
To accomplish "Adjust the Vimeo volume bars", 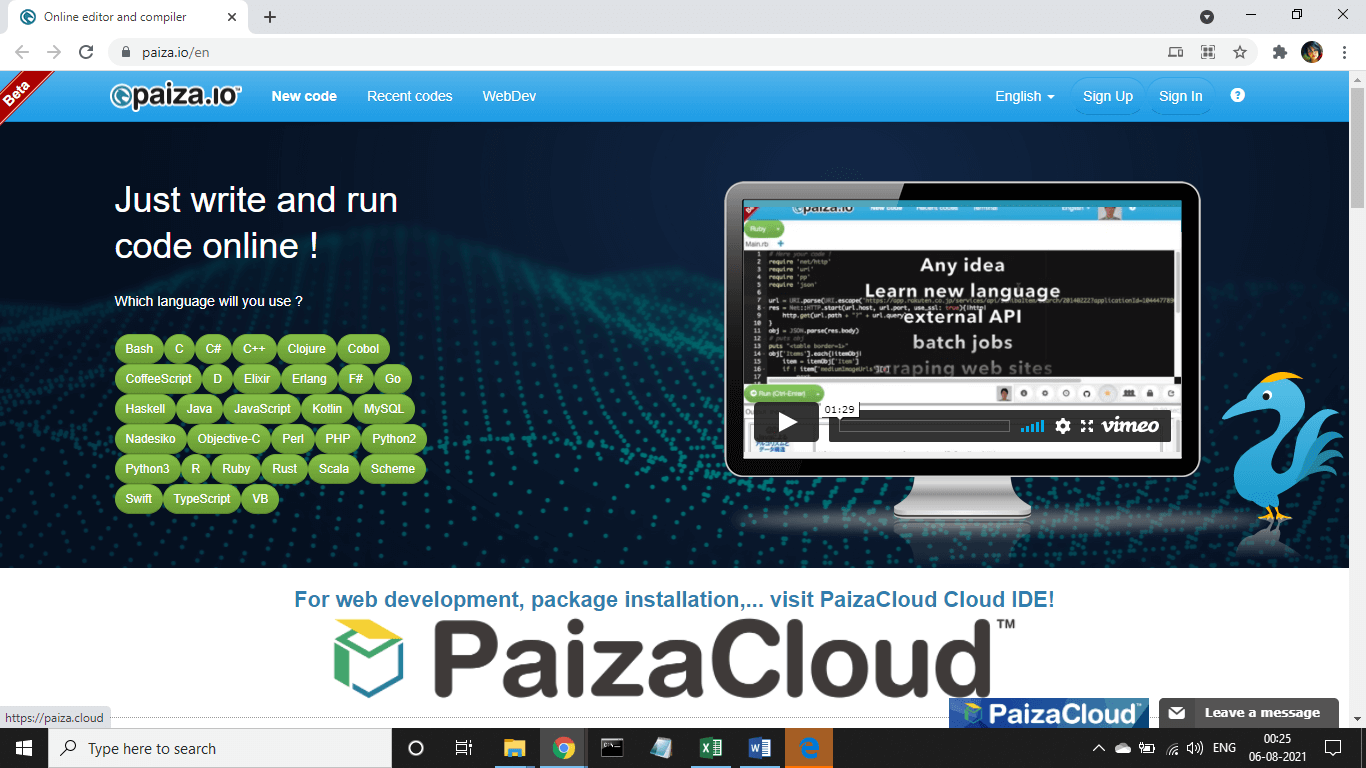I will [1032, 427].
